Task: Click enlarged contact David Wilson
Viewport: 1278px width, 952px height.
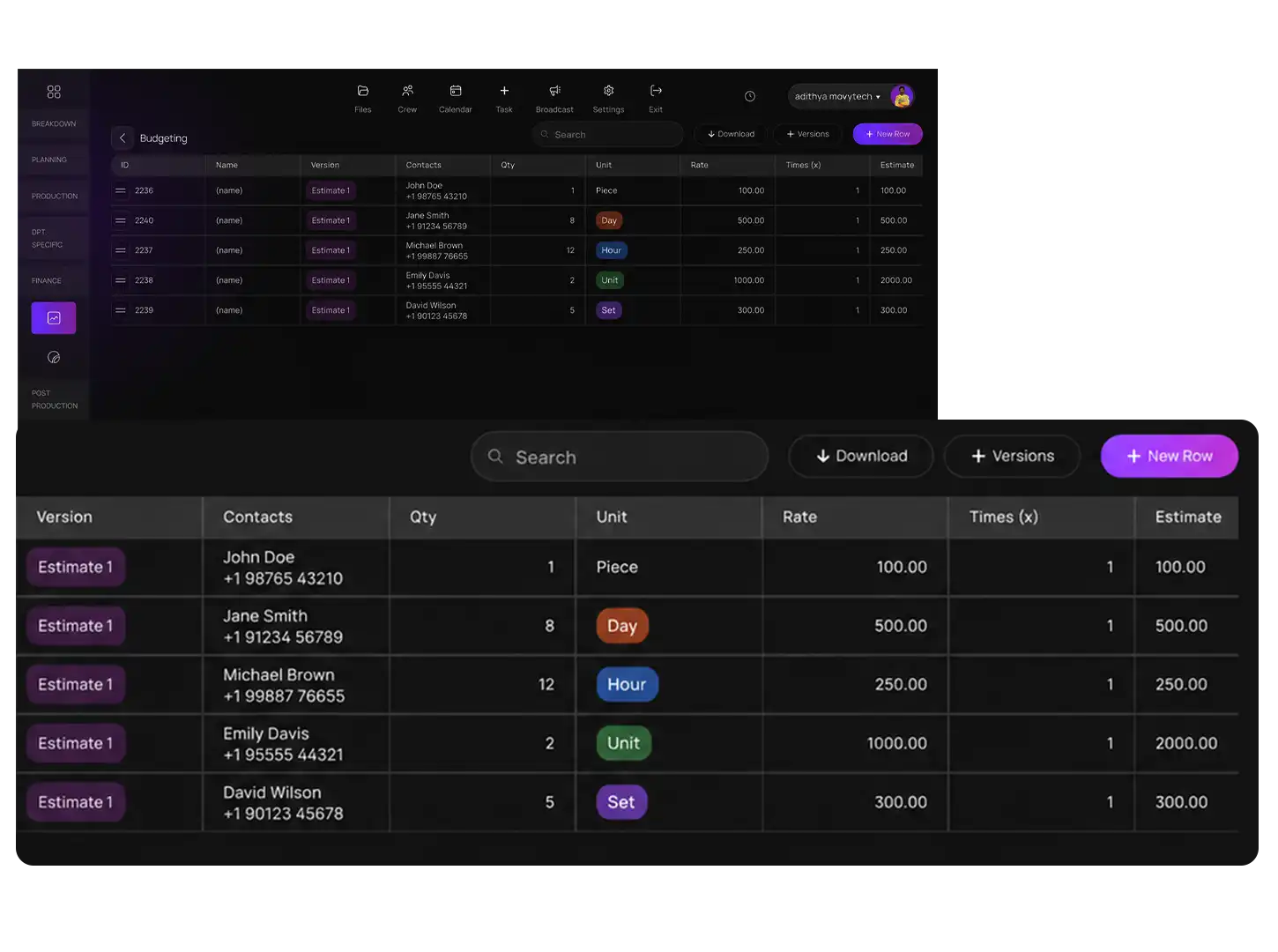Action: pos(283,803)
